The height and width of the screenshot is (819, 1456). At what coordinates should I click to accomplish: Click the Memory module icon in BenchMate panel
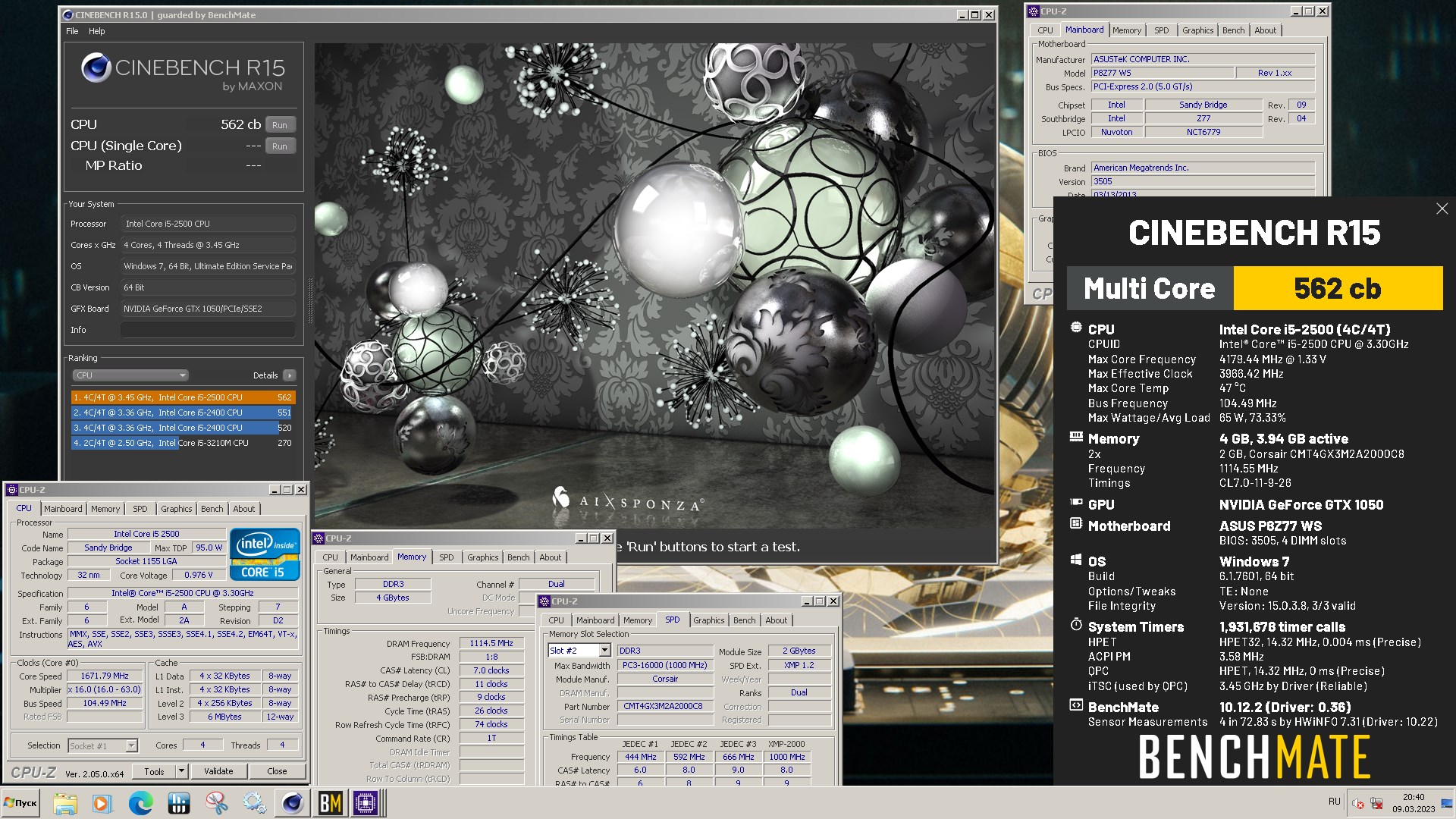(1076, 437)
